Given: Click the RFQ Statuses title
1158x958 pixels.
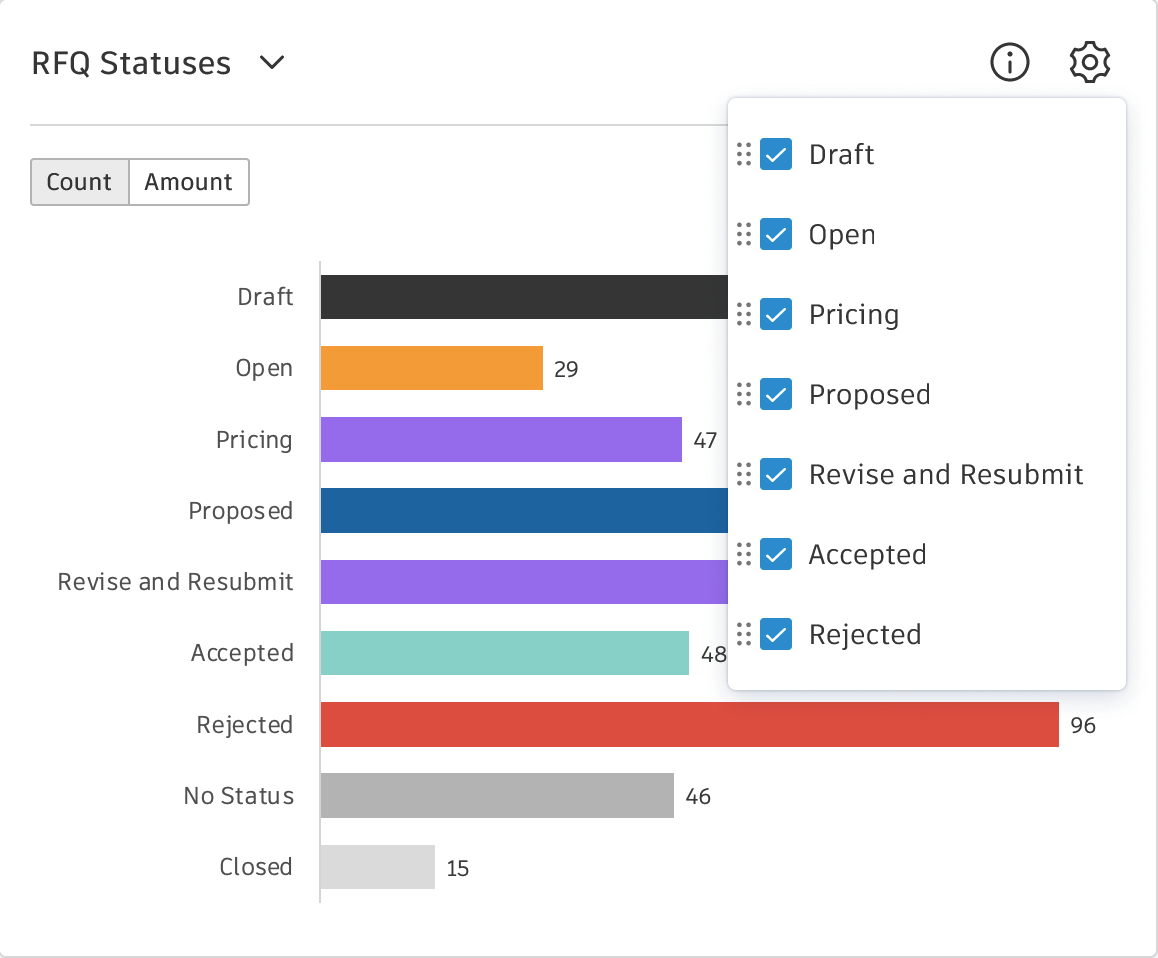Looking at the screenshot, I should 131,63.
